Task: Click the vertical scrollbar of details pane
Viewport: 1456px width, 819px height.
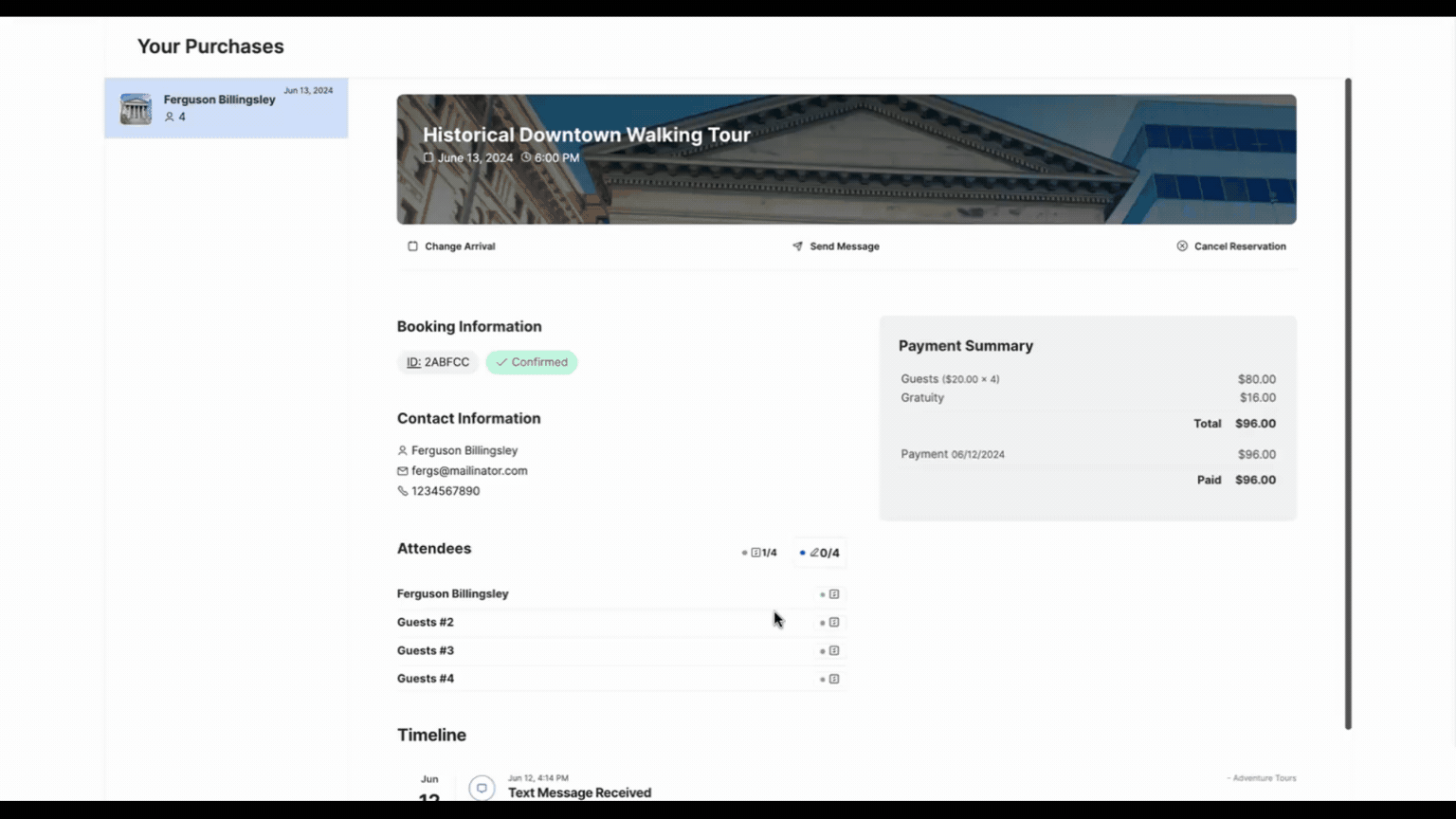Action: pyautogui.click(x=1348, y=404)
